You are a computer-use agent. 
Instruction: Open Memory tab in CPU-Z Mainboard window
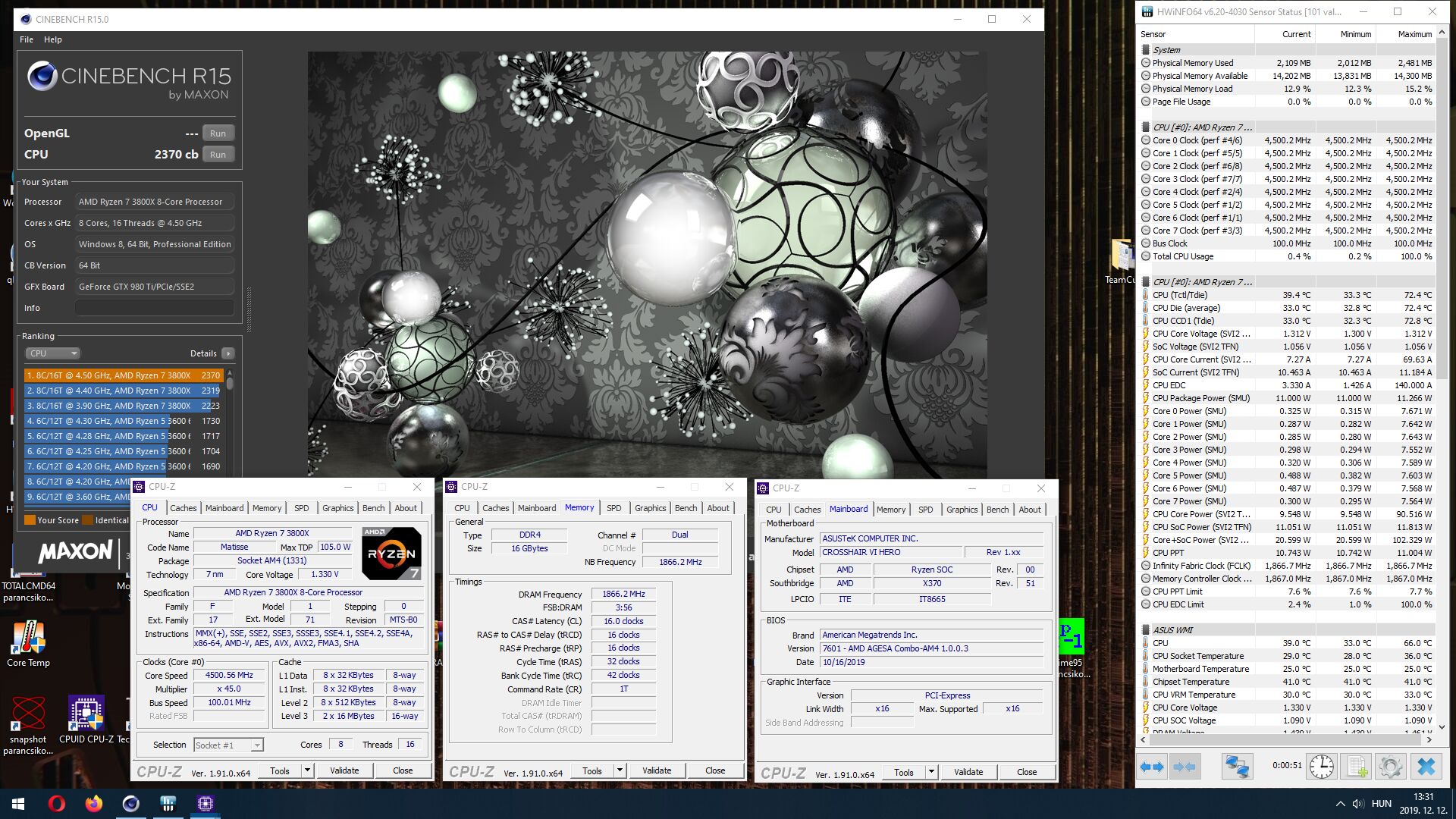(x=891, y=510)
